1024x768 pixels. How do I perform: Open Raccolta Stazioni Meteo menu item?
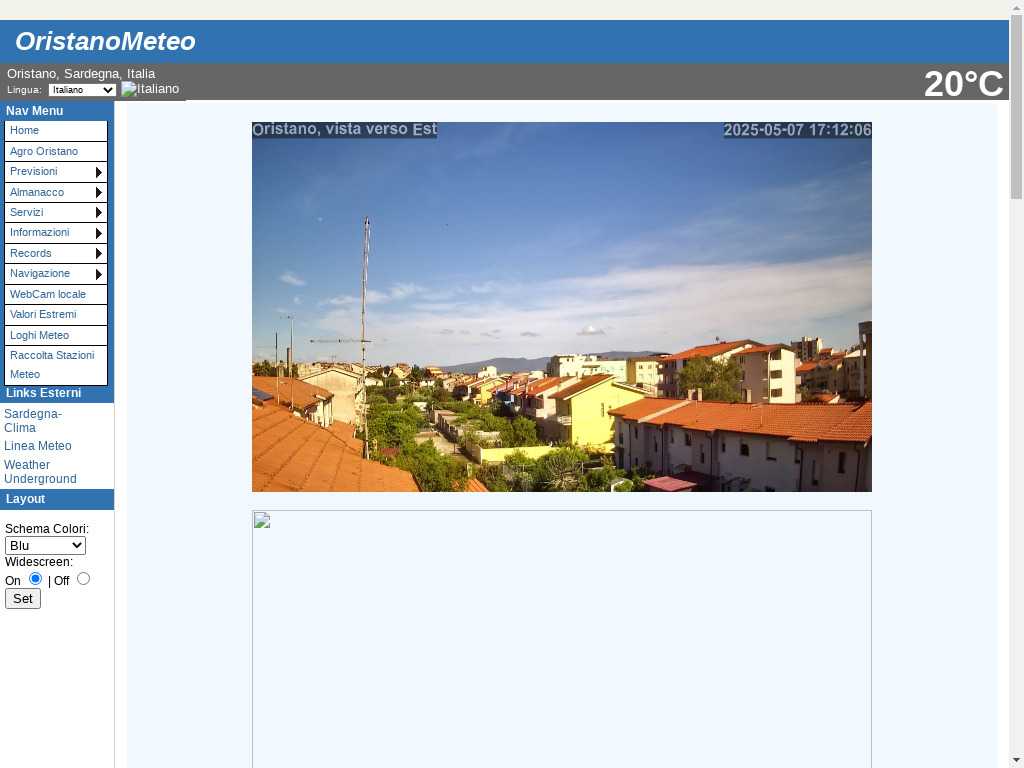56,365
